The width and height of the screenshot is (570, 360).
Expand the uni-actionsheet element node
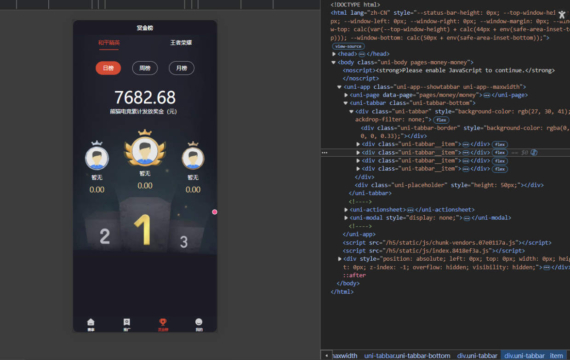(x=346, y=209)
